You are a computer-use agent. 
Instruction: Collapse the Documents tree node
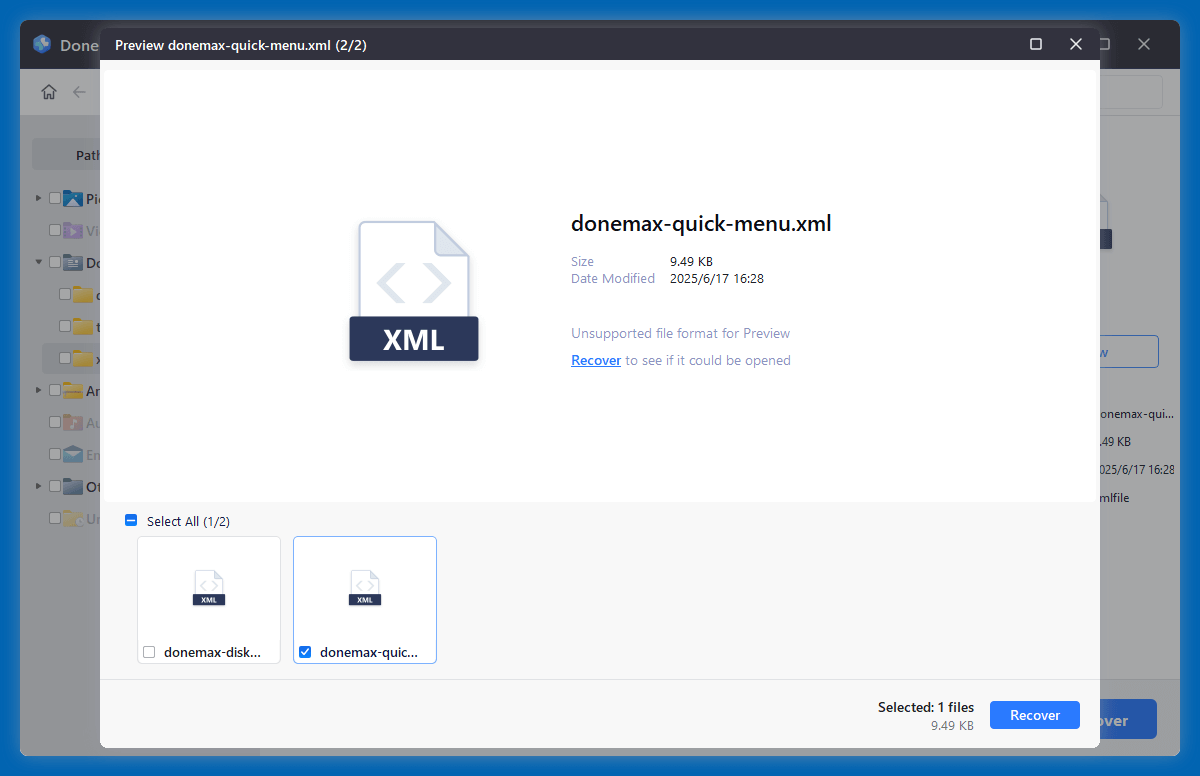[x=38, y=262]
